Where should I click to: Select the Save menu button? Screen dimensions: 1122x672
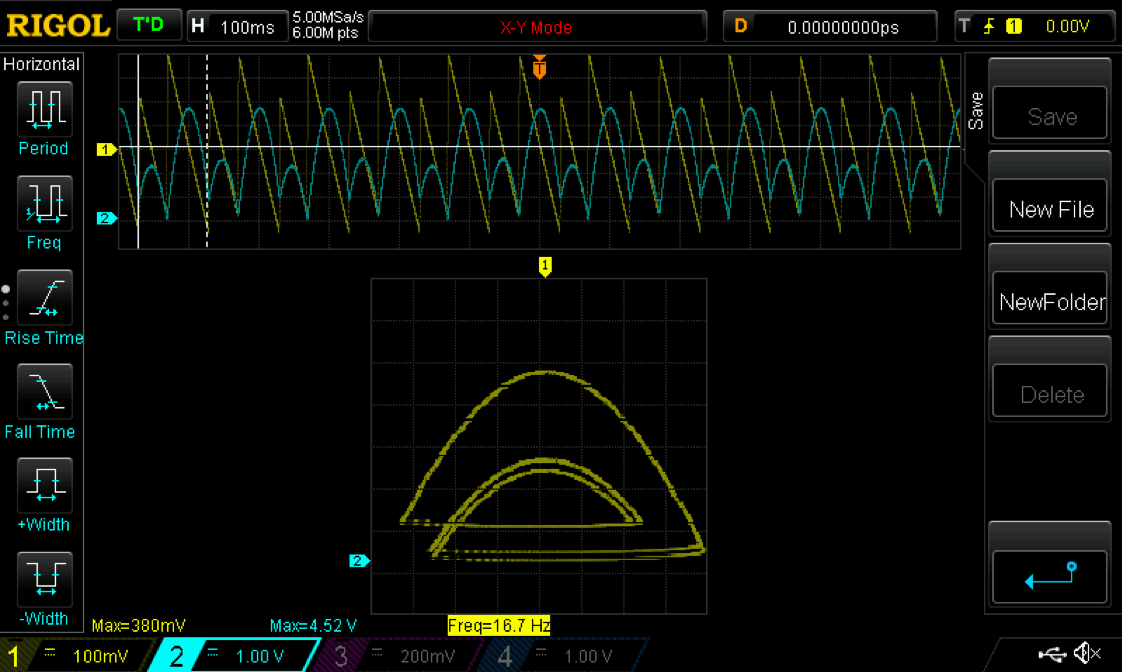(x=1050, y=113)
